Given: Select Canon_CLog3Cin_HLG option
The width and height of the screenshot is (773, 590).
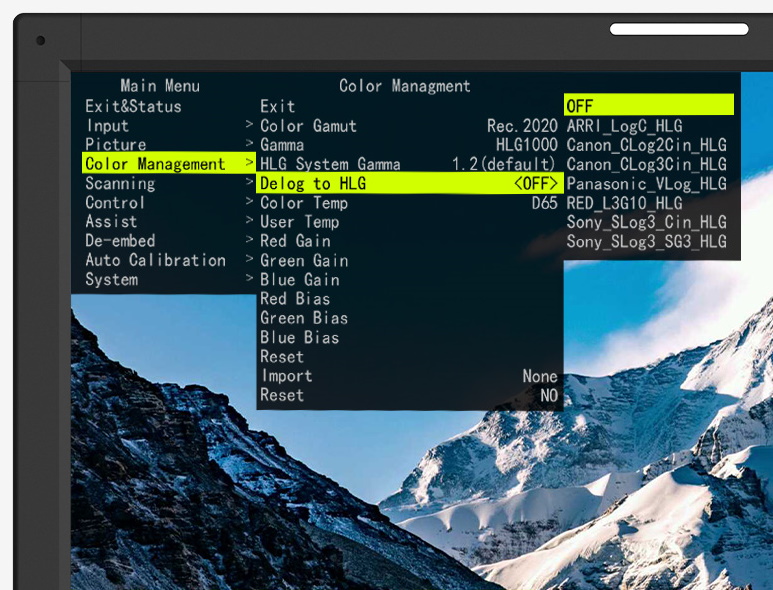Looking at the screenshot, I should coord(646,164).
